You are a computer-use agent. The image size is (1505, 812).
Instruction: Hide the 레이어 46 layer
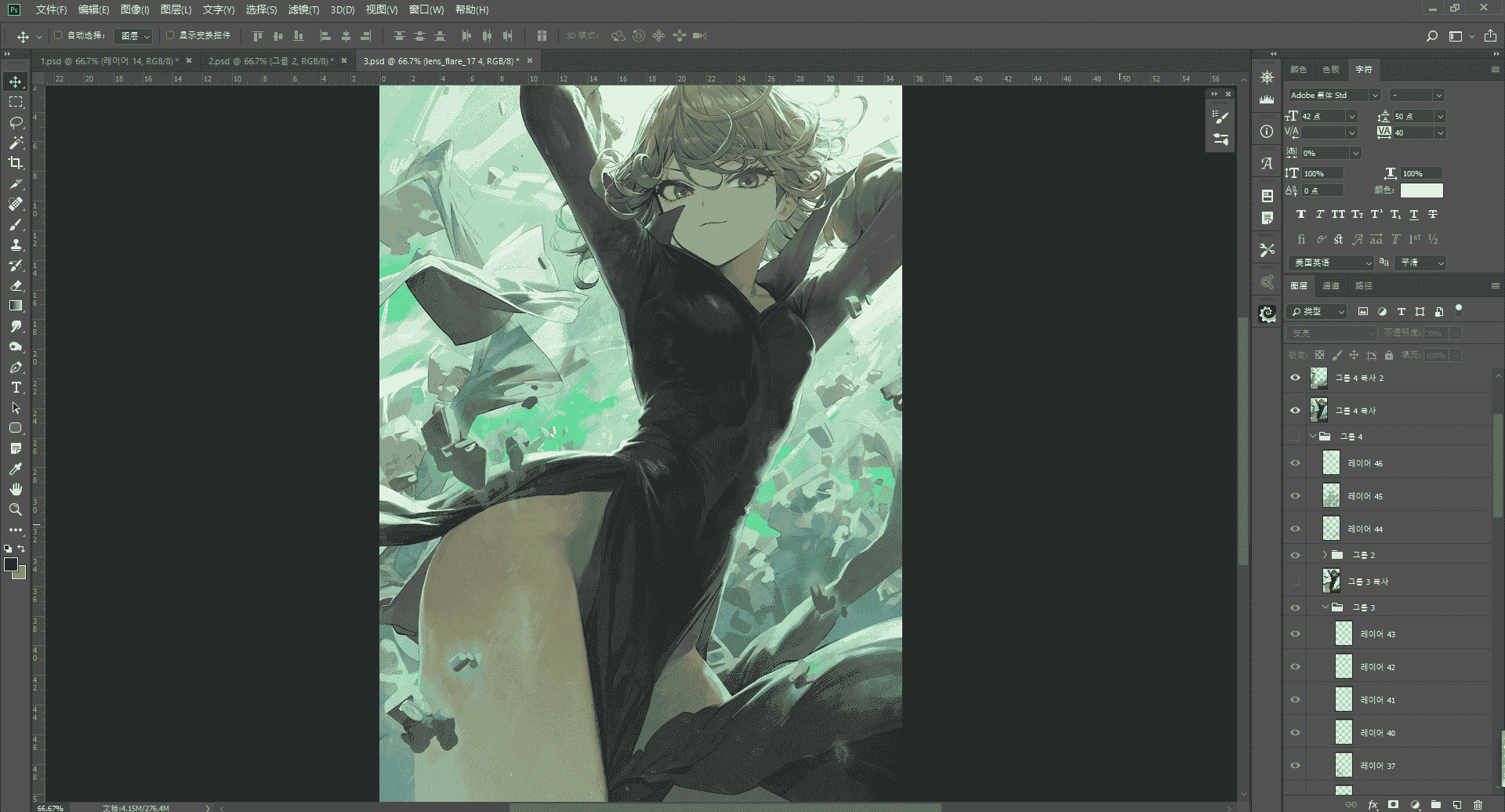click(1295, 463)
